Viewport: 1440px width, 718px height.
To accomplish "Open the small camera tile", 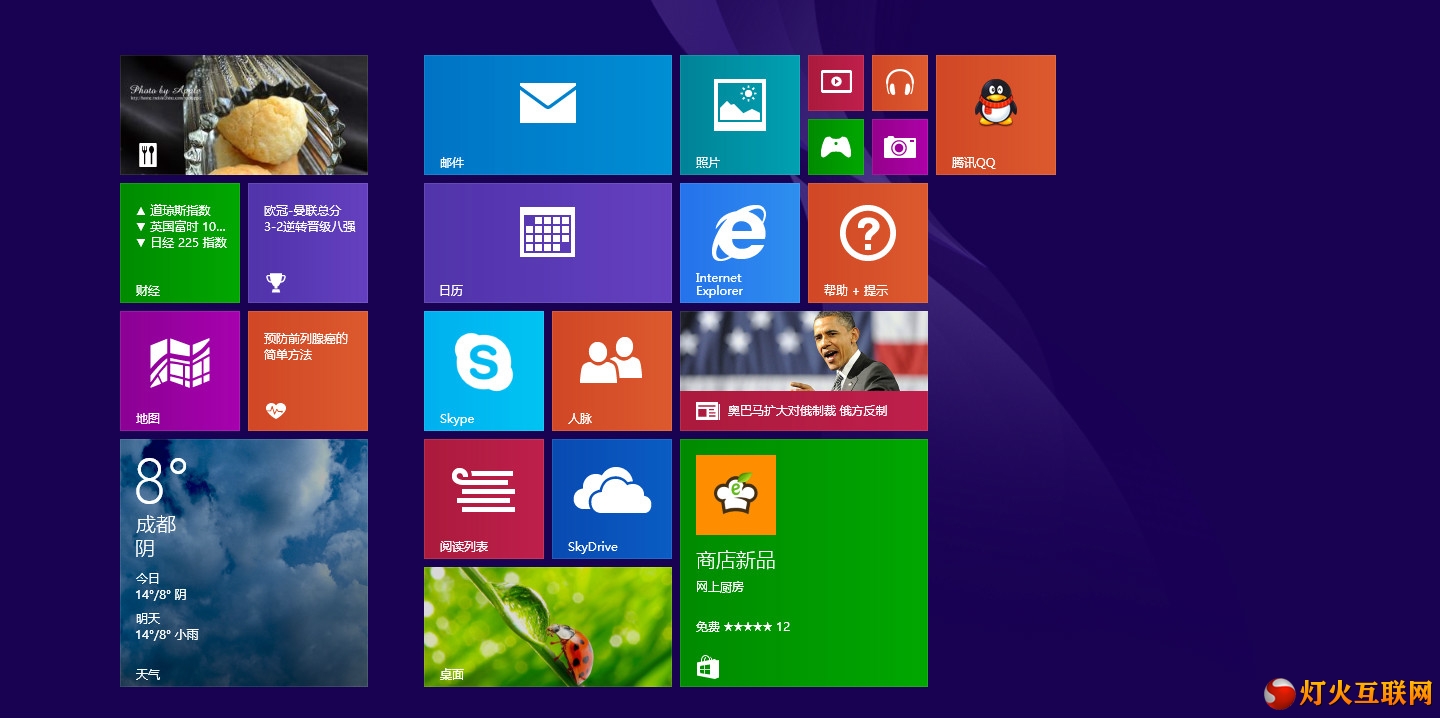I will pos(900,147).
